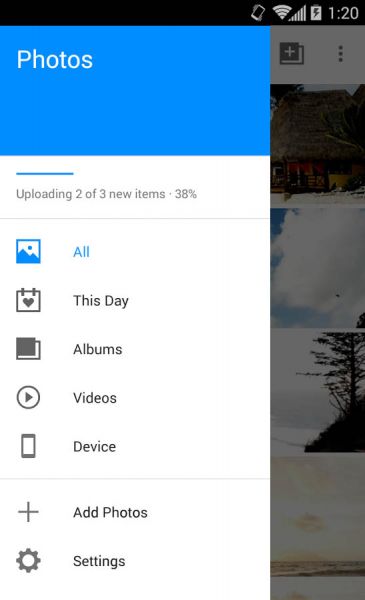This screenshot has height=600, width=365.
Task: Select the All menu label
Action: click(x=81, y=252)
